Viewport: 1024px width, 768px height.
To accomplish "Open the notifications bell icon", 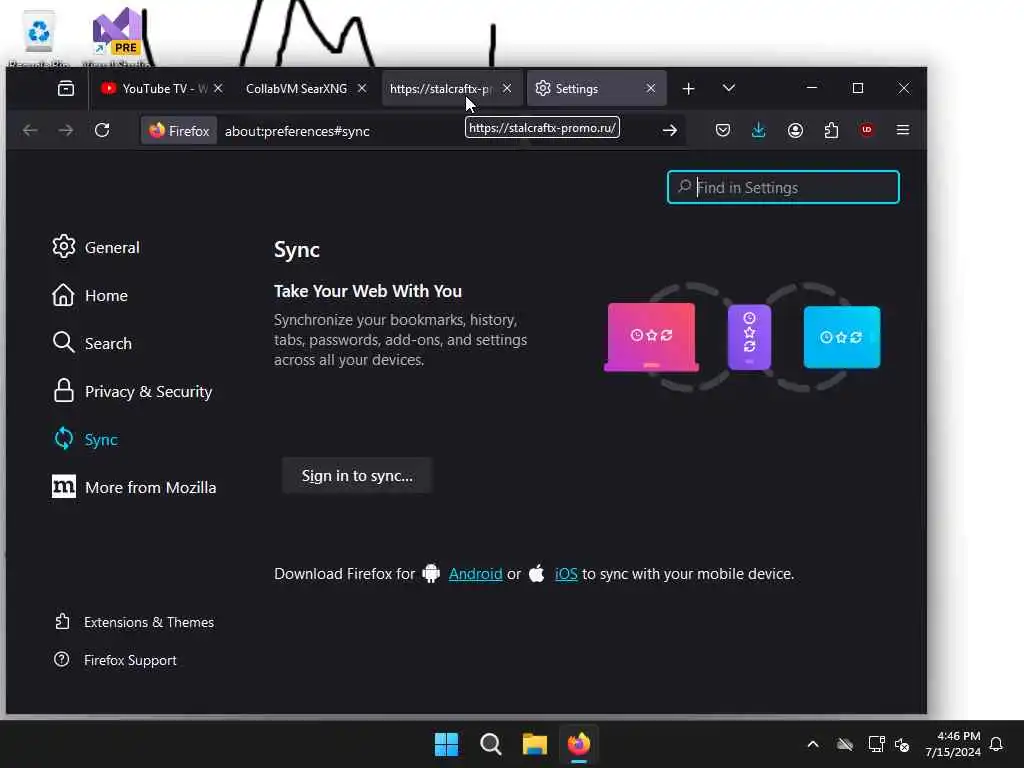I will pos(996,744).
